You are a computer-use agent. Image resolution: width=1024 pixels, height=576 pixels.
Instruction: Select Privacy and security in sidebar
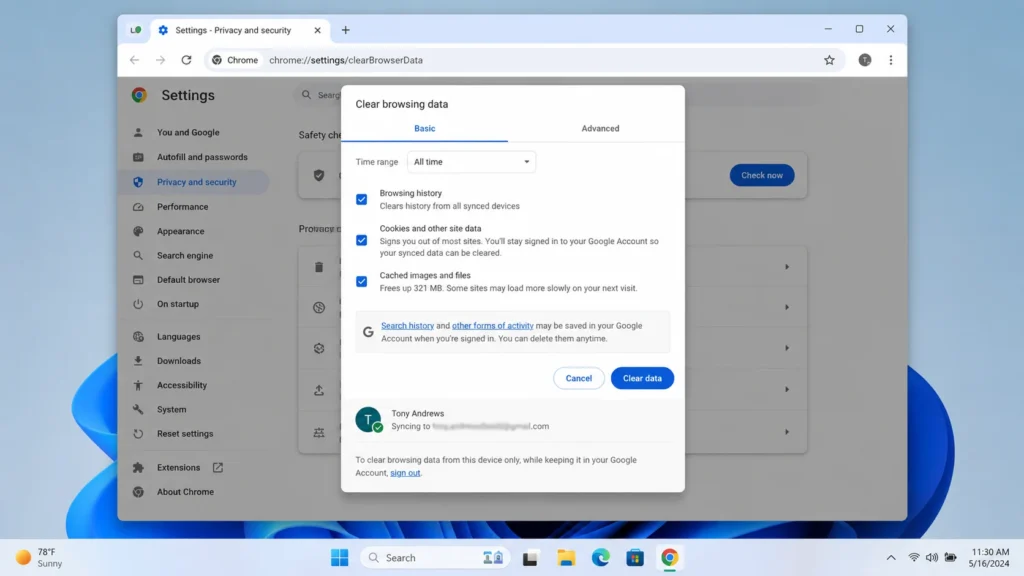pos(193,182)
